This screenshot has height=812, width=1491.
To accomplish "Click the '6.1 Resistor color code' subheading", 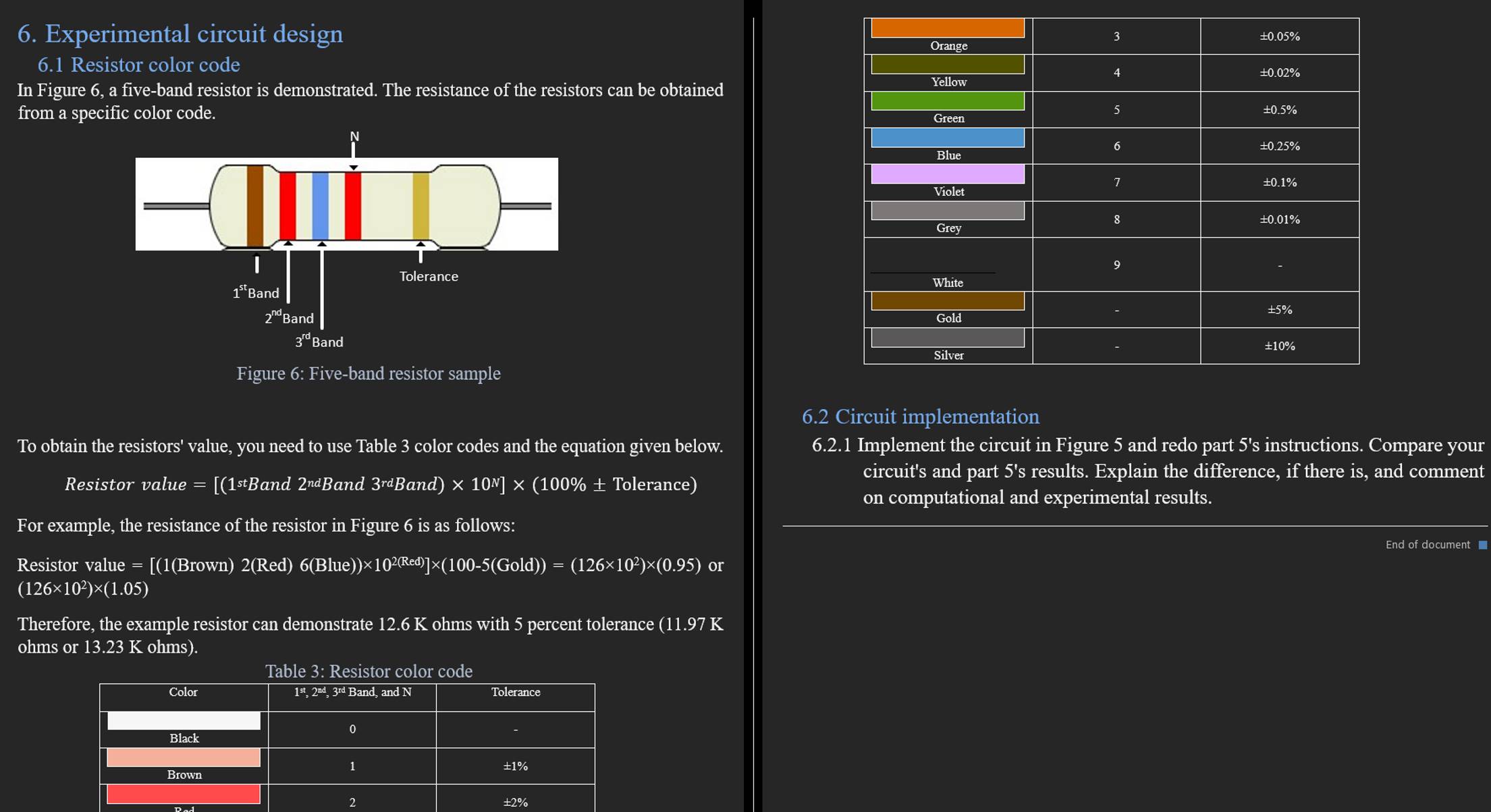I will [x=138, y=65].
